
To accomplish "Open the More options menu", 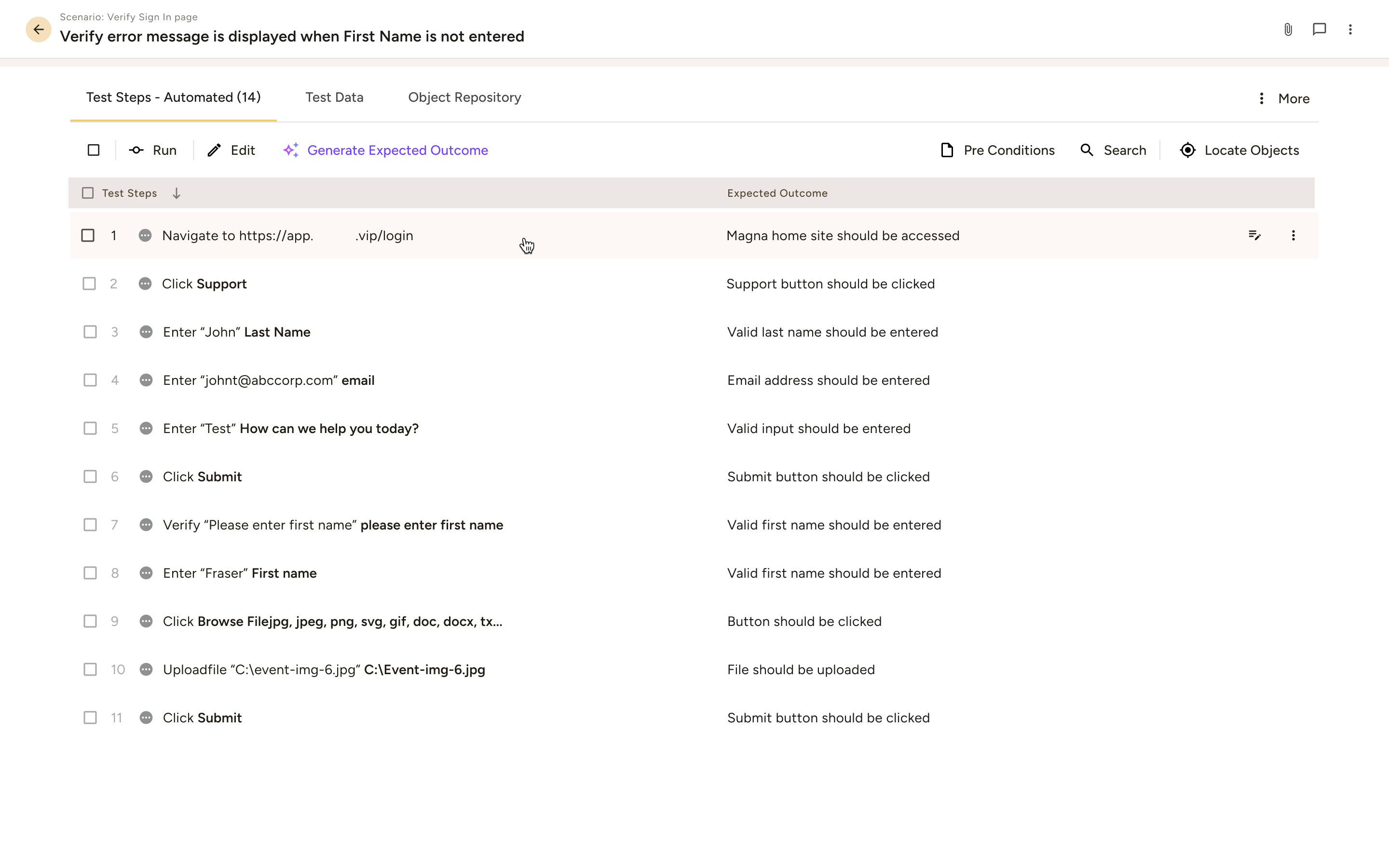I will [x=1294, y=98].
